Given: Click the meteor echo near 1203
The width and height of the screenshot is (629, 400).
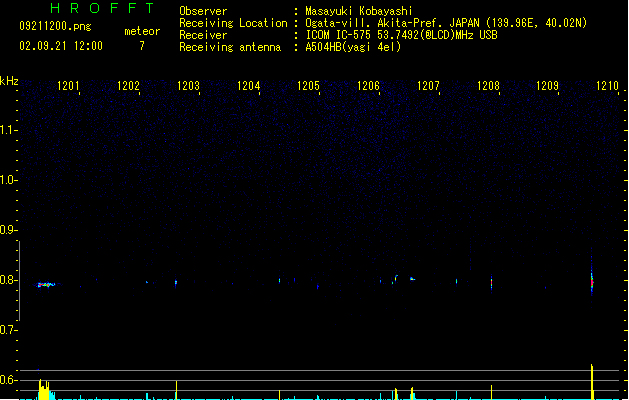Looking at the screenshot, I should (176, 283).
